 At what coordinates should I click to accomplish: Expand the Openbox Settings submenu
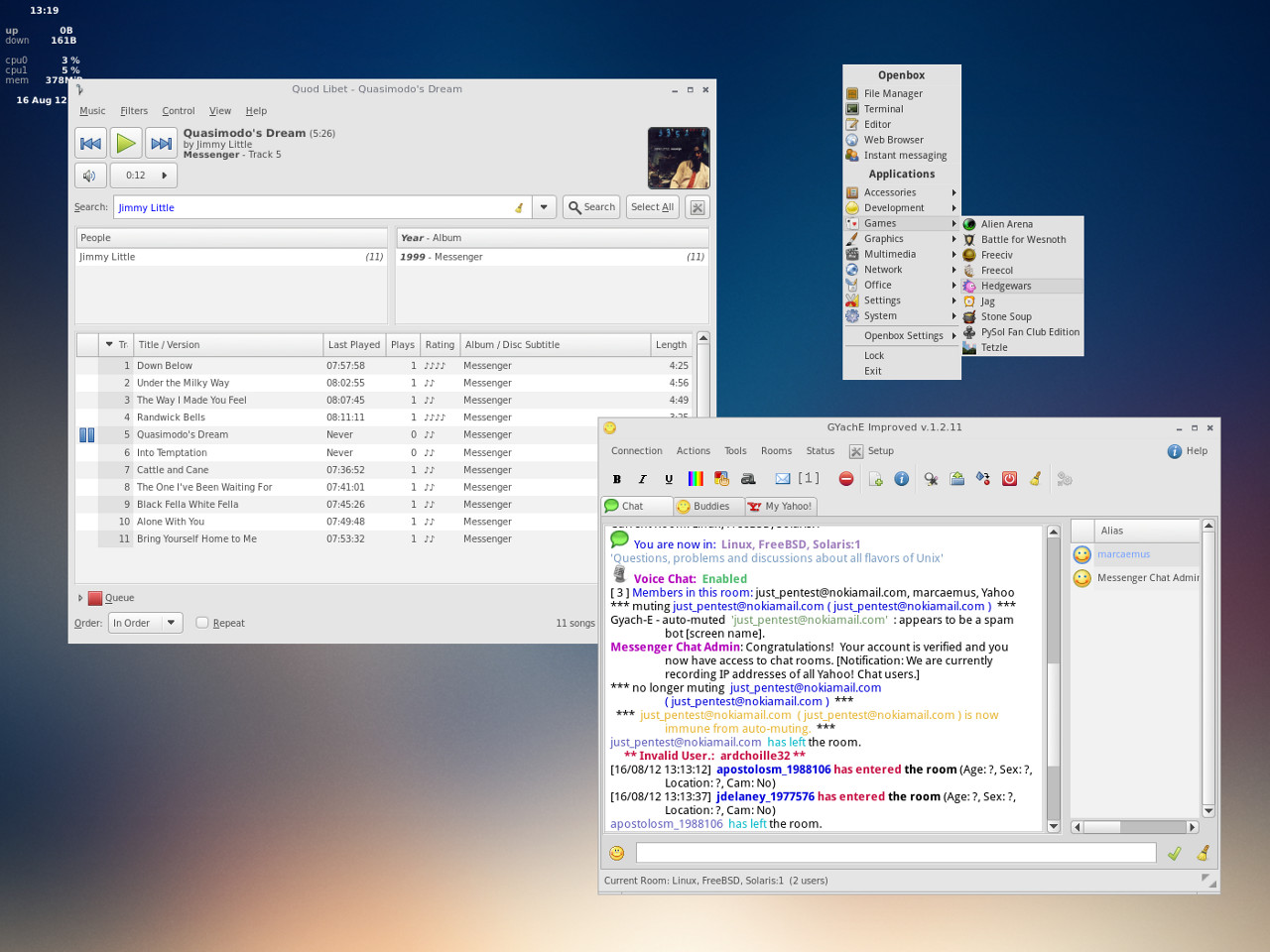[901, 335]
